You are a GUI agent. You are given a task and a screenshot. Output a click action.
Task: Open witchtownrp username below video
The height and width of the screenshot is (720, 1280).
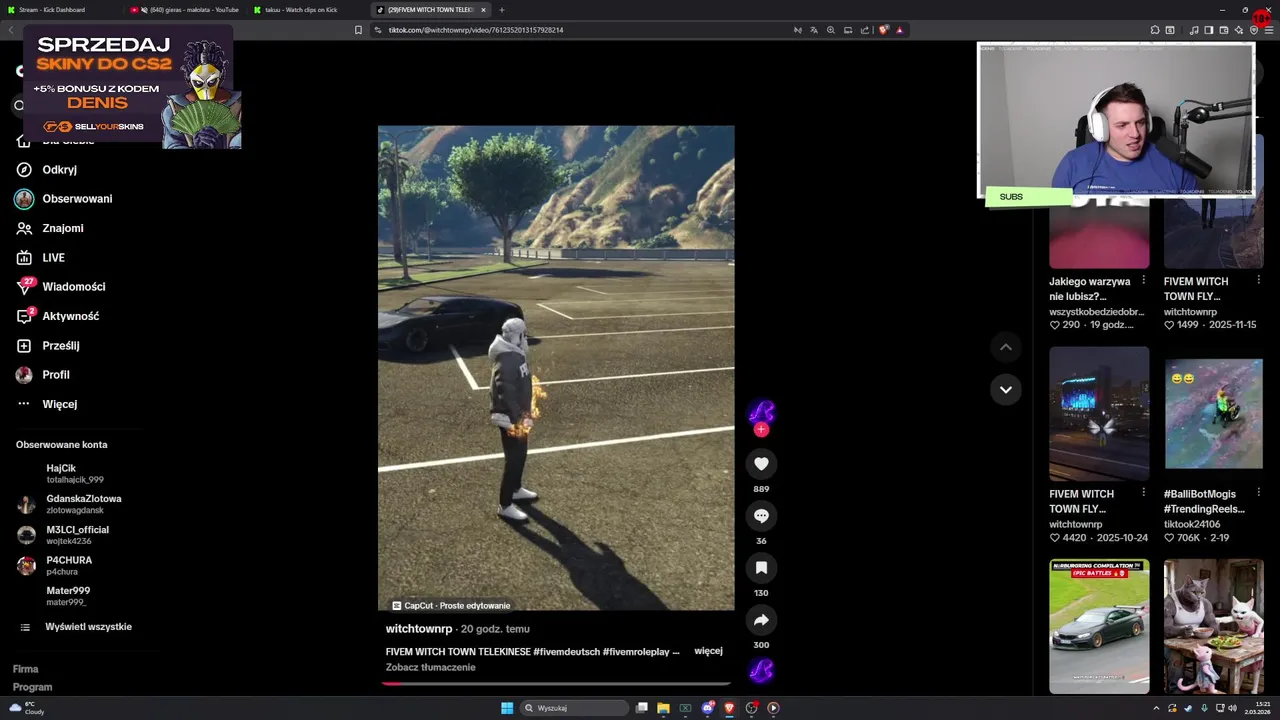click(419, 629)
